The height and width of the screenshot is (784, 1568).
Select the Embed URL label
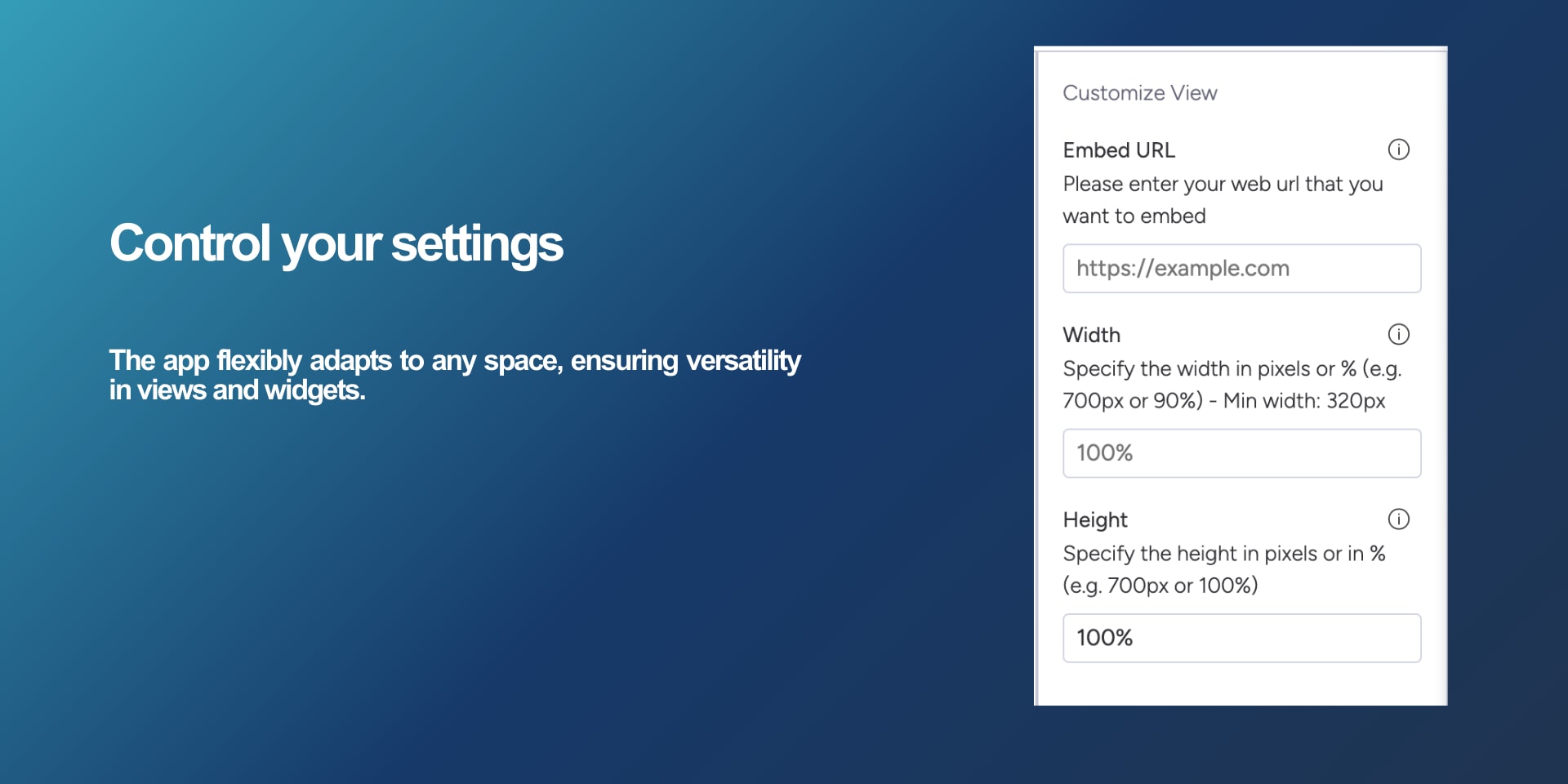(1119, 150)
